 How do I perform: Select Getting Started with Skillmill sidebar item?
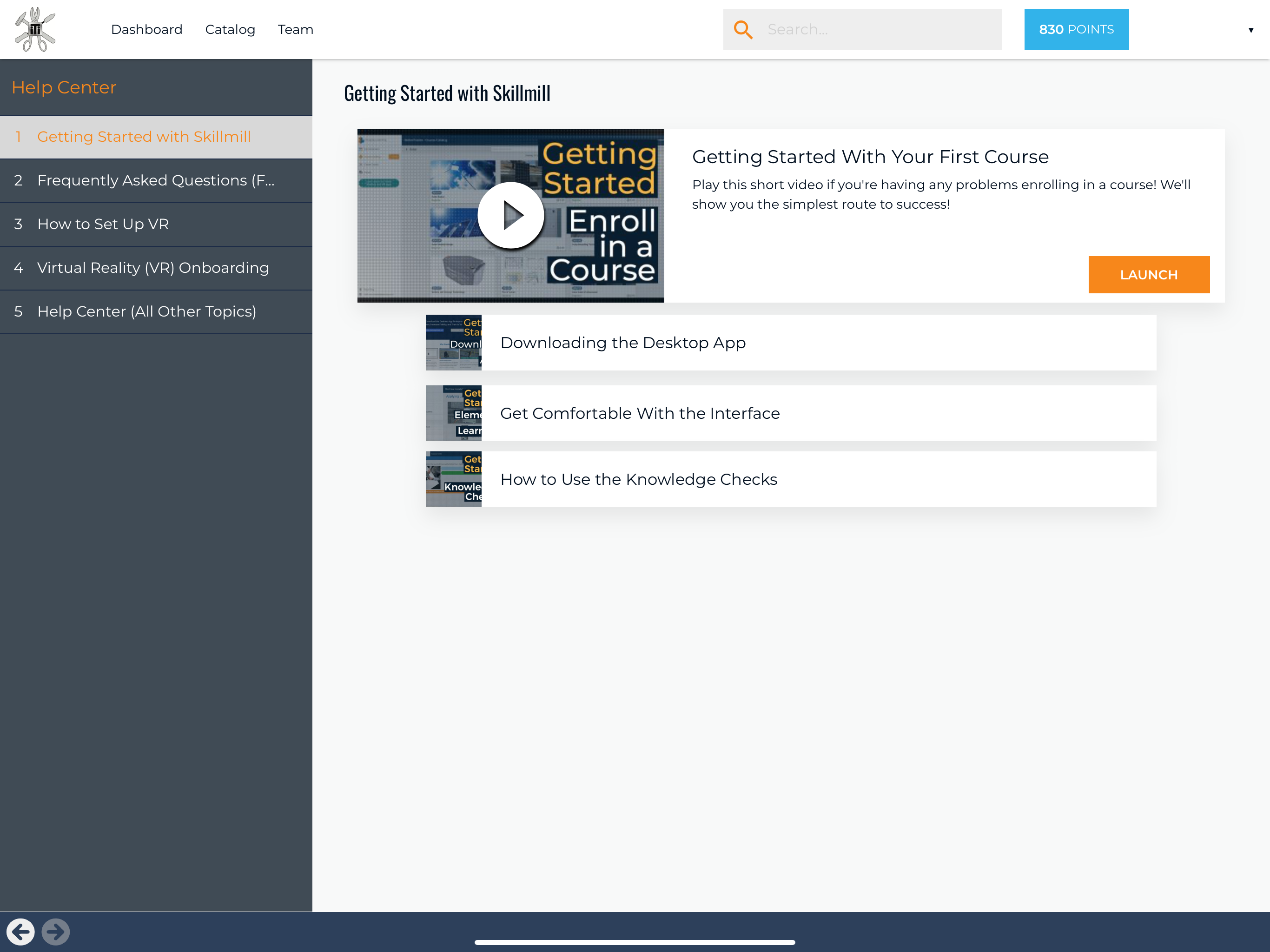pos(156,137)
